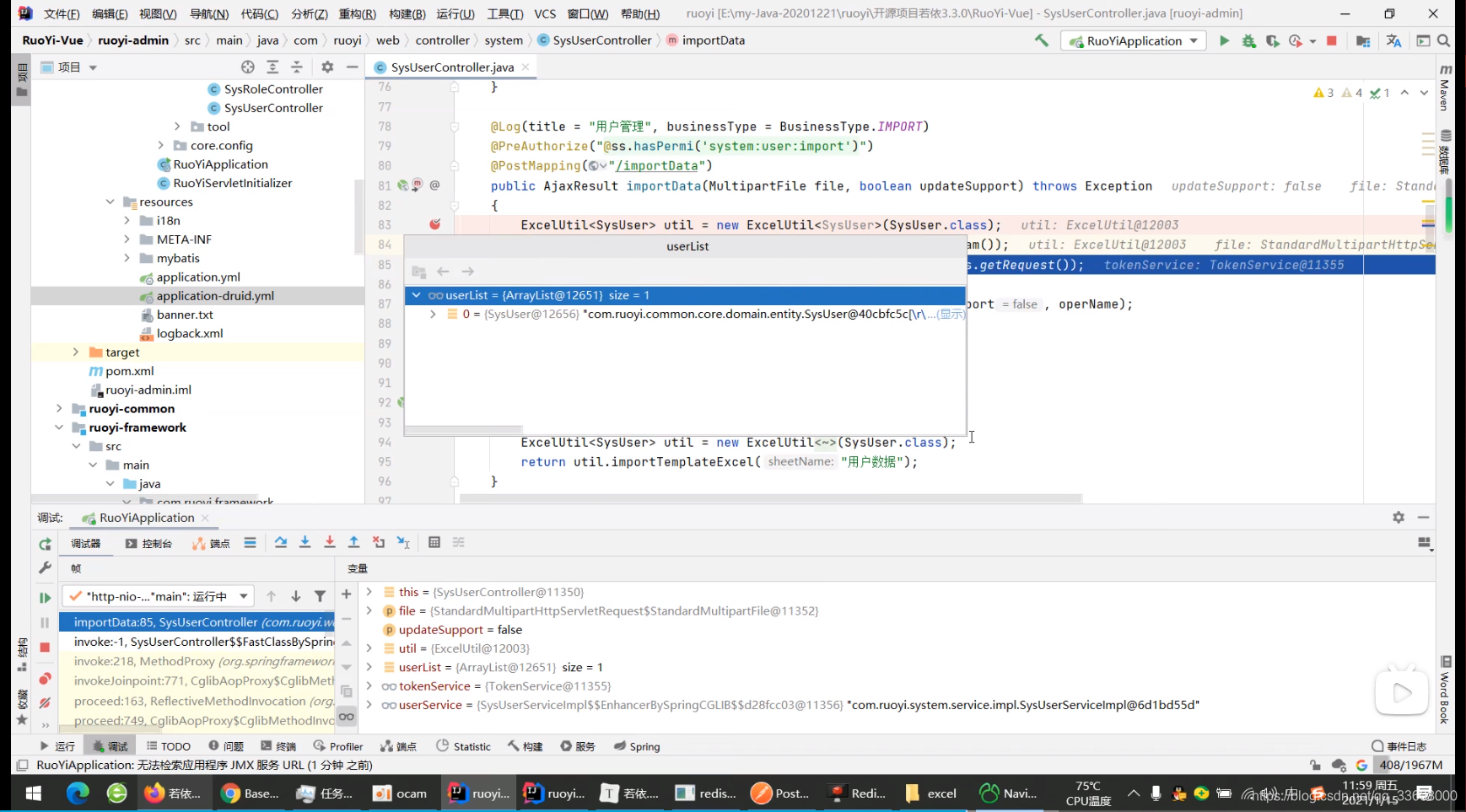
Task: Click forward arrow in userList popup
Action: [x=468, y=272]
